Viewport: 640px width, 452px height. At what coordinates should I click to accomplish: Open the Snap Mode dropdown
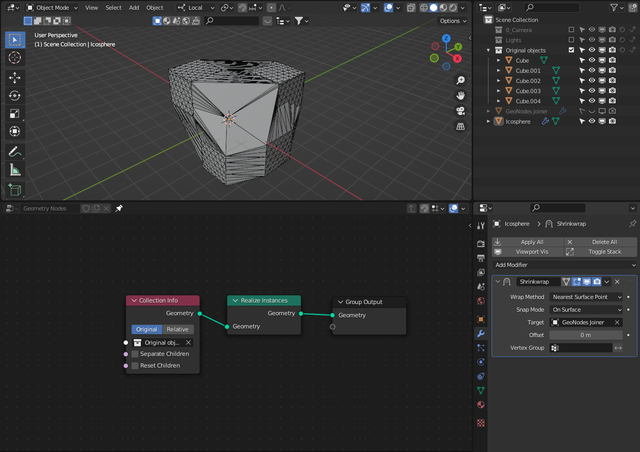pyautogui.click(x=586, y=309)
